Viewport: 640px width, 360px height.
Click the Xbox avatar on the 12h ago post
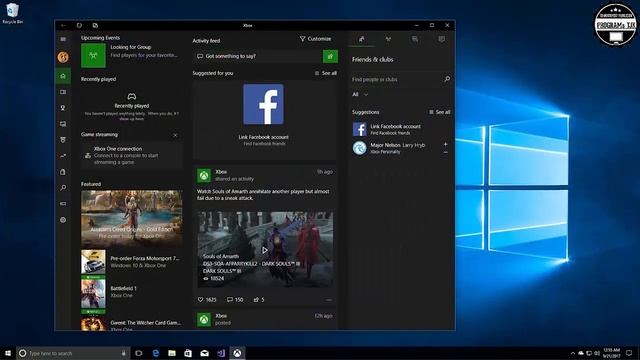[x=204, y=319]
